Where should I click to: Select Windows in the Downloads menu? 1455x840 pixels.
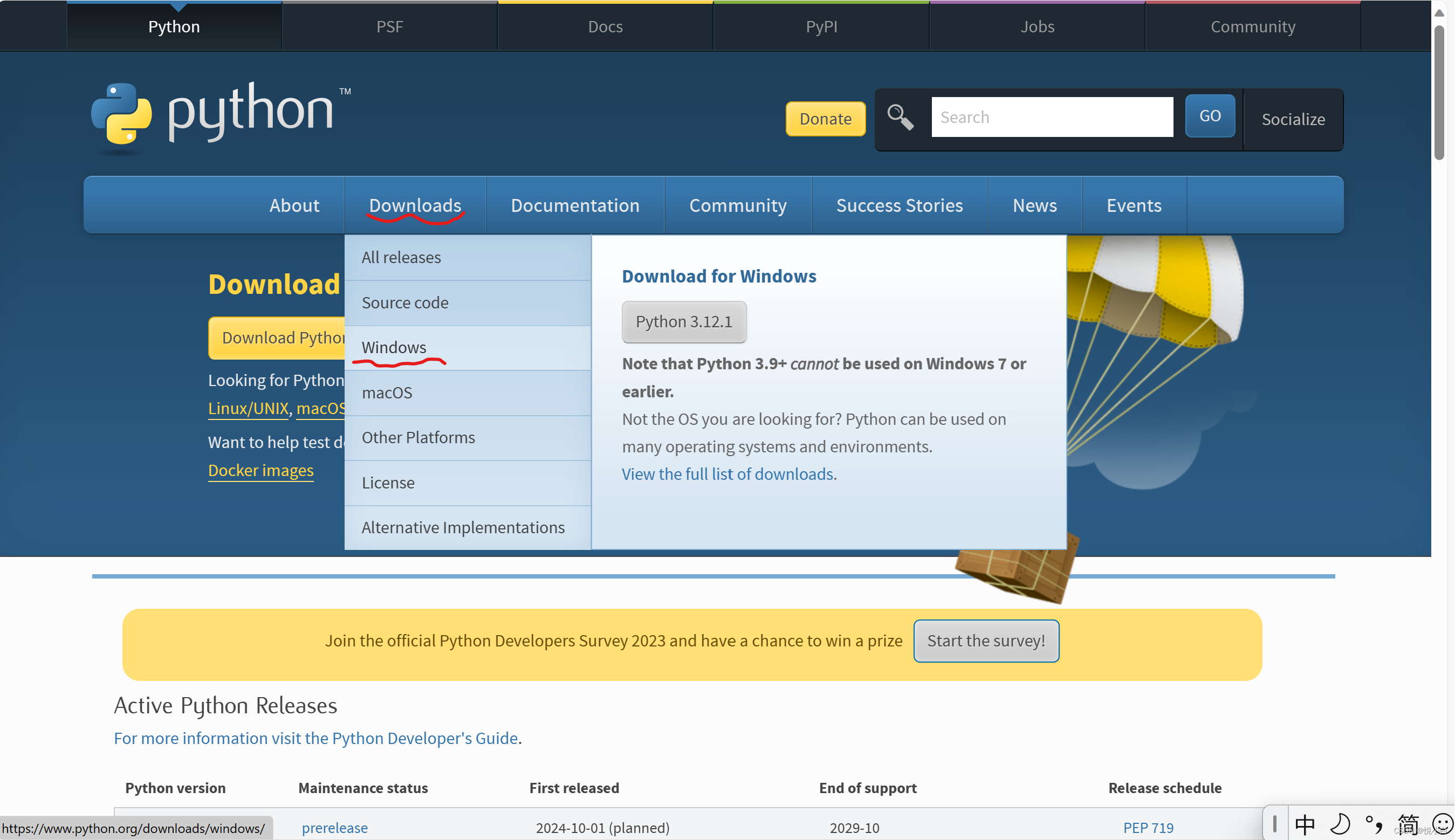(468, 348)
